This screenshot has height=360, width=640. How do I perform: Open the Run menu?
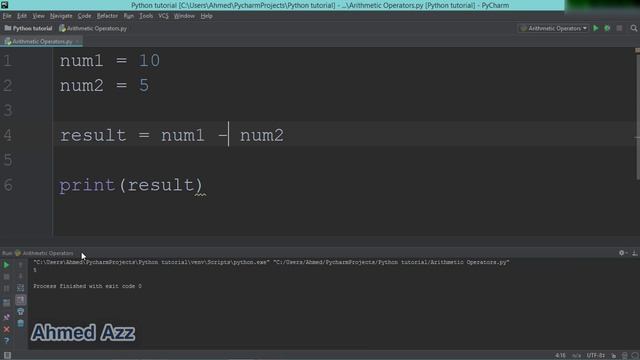point(129,16)
